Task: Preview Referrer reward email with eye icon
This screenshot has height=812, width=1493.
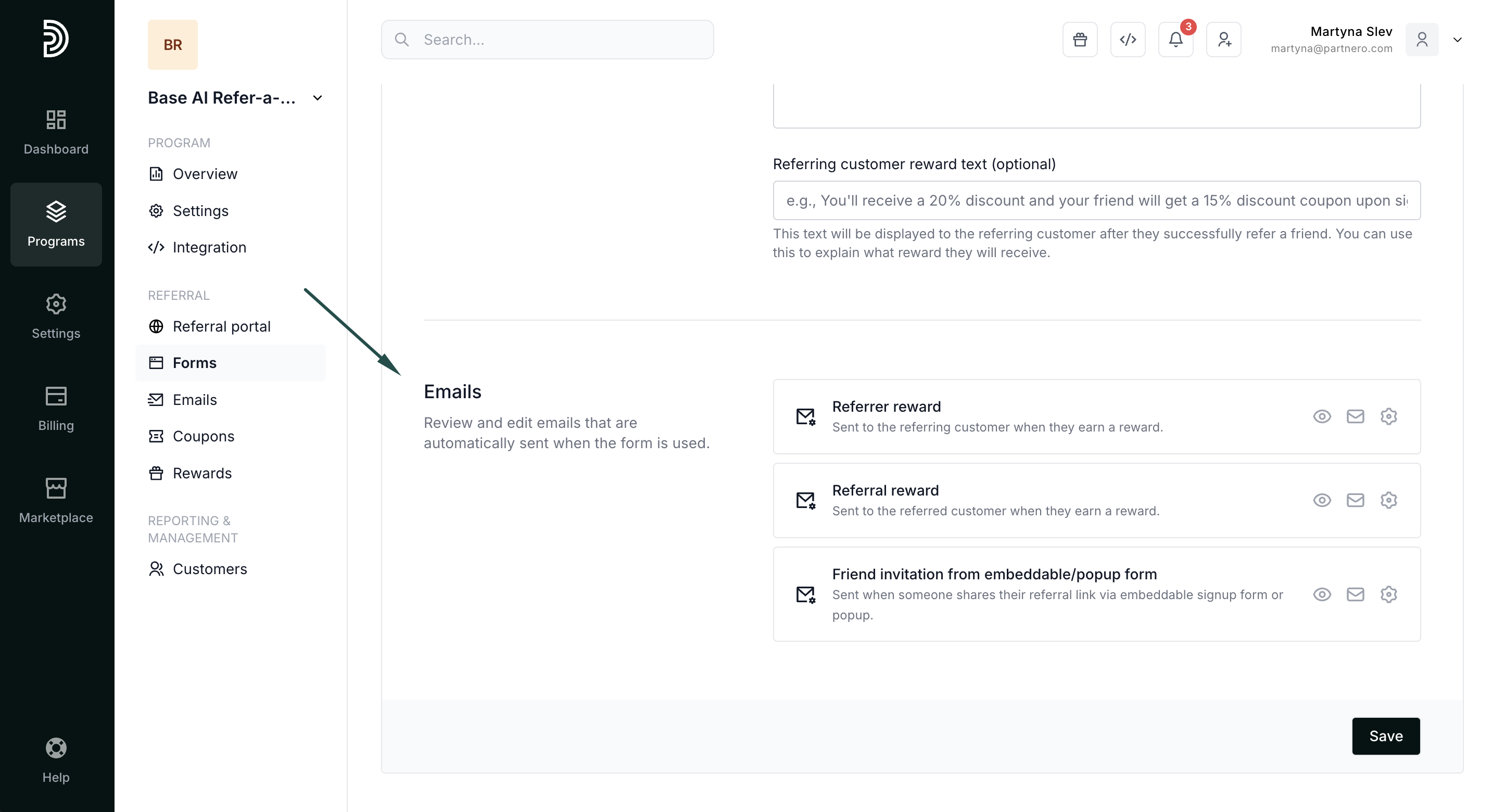Action: click(x=1321, y=416)
